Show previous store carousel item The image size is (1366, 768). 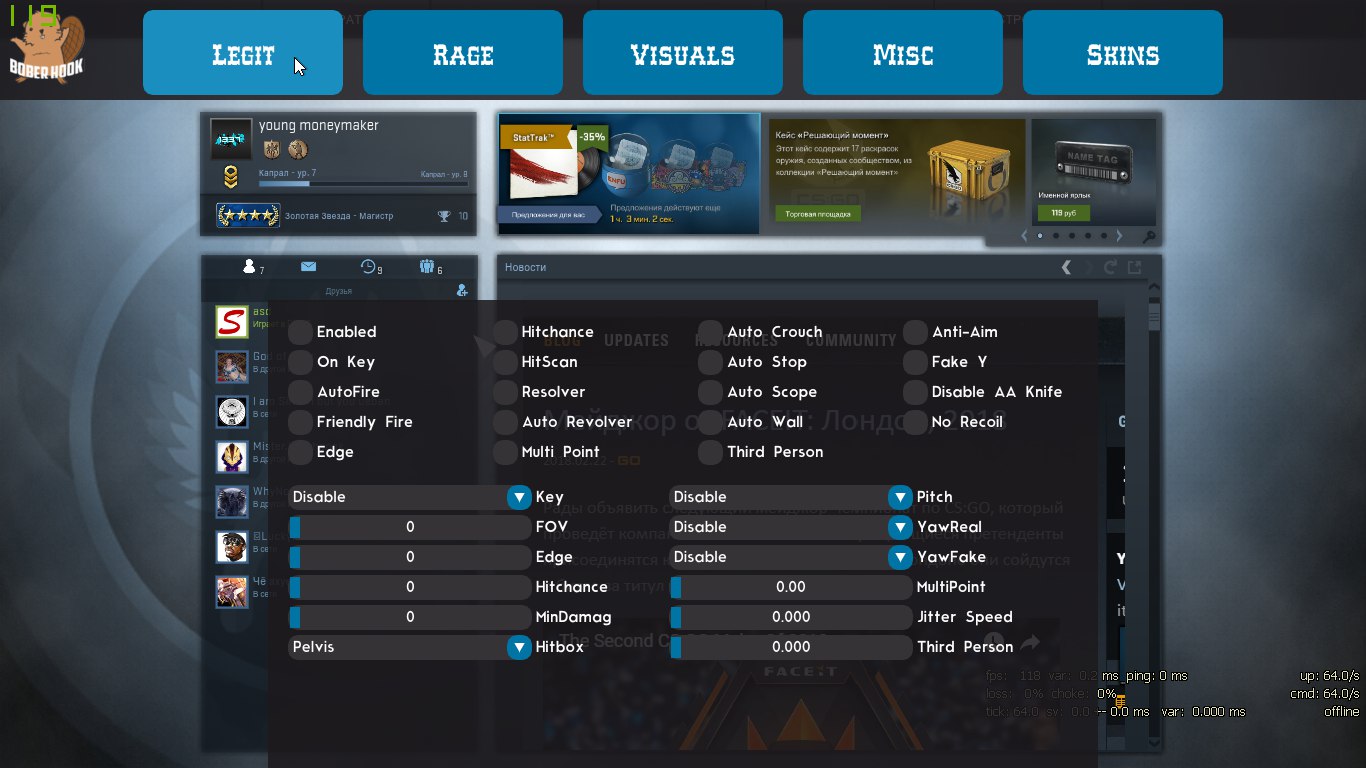(x=1024, y=236)
